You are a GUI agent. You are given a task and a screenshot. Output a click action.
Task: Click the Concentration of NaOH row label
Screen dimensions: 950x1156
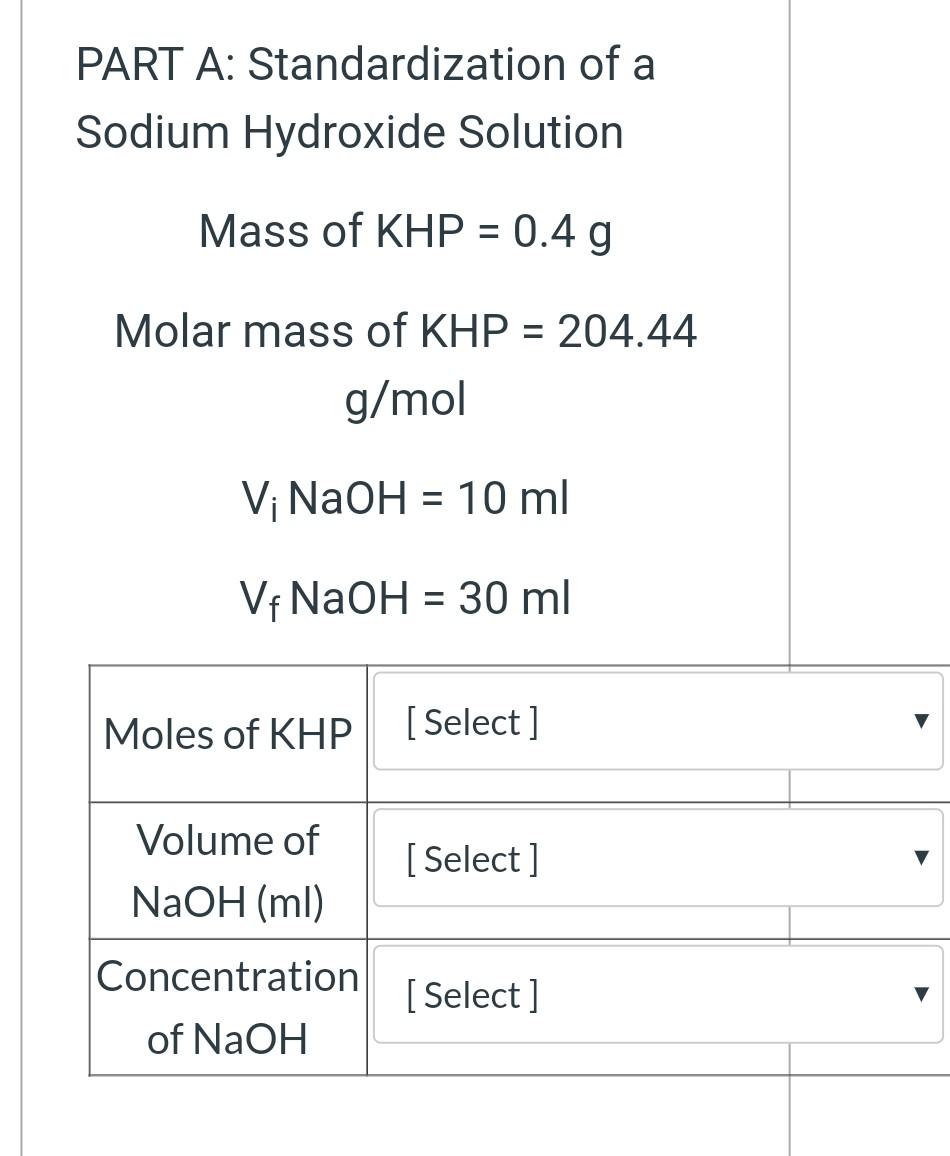pyautogui.click(x=228, y=1007)
